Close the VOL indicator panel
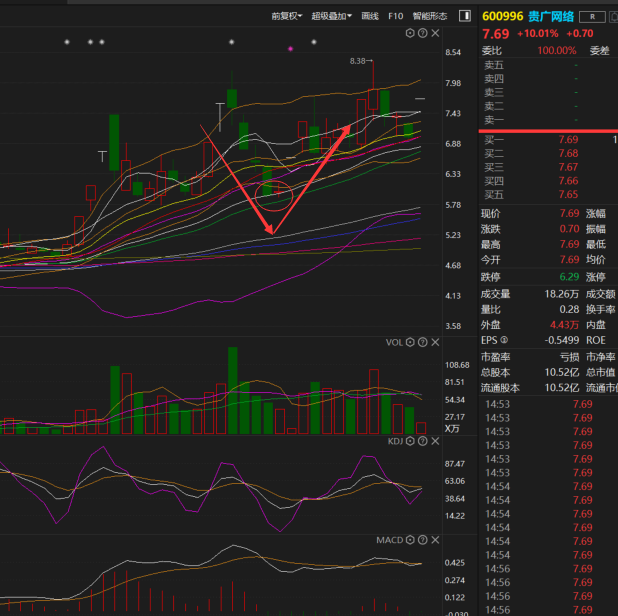This screenshot has height=616, width=618. pos(436,342)
